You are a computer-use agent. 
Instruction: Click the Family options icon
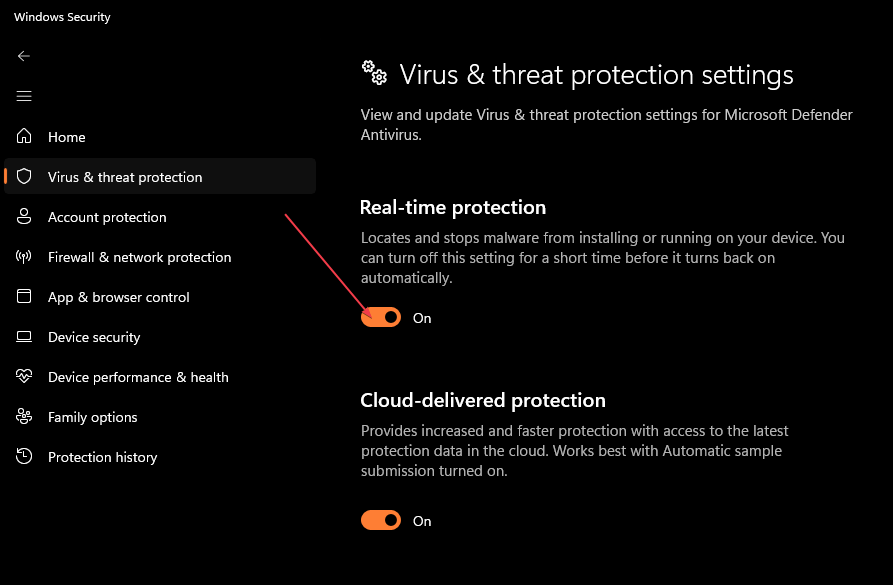click(24, 416)
